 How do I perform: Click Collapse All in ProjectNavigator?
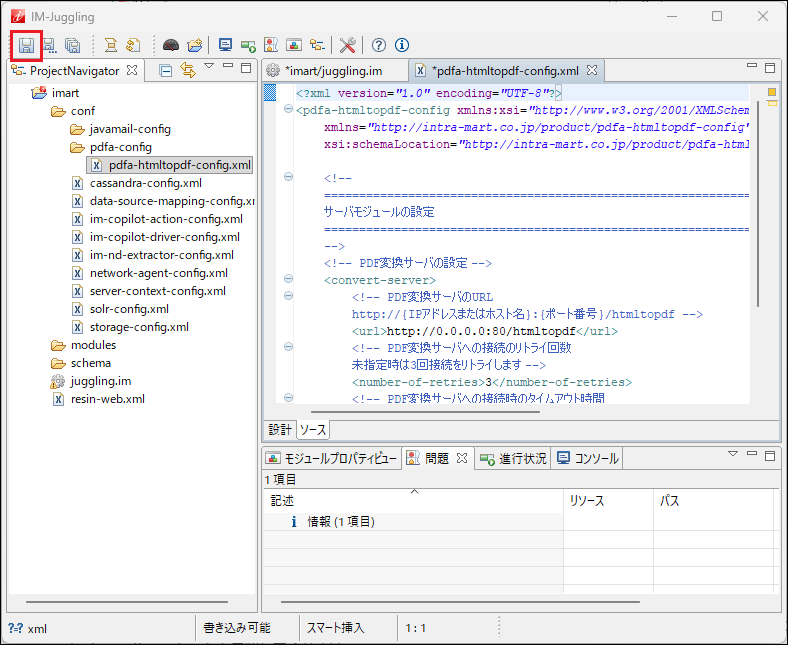[x=166, y=70]
